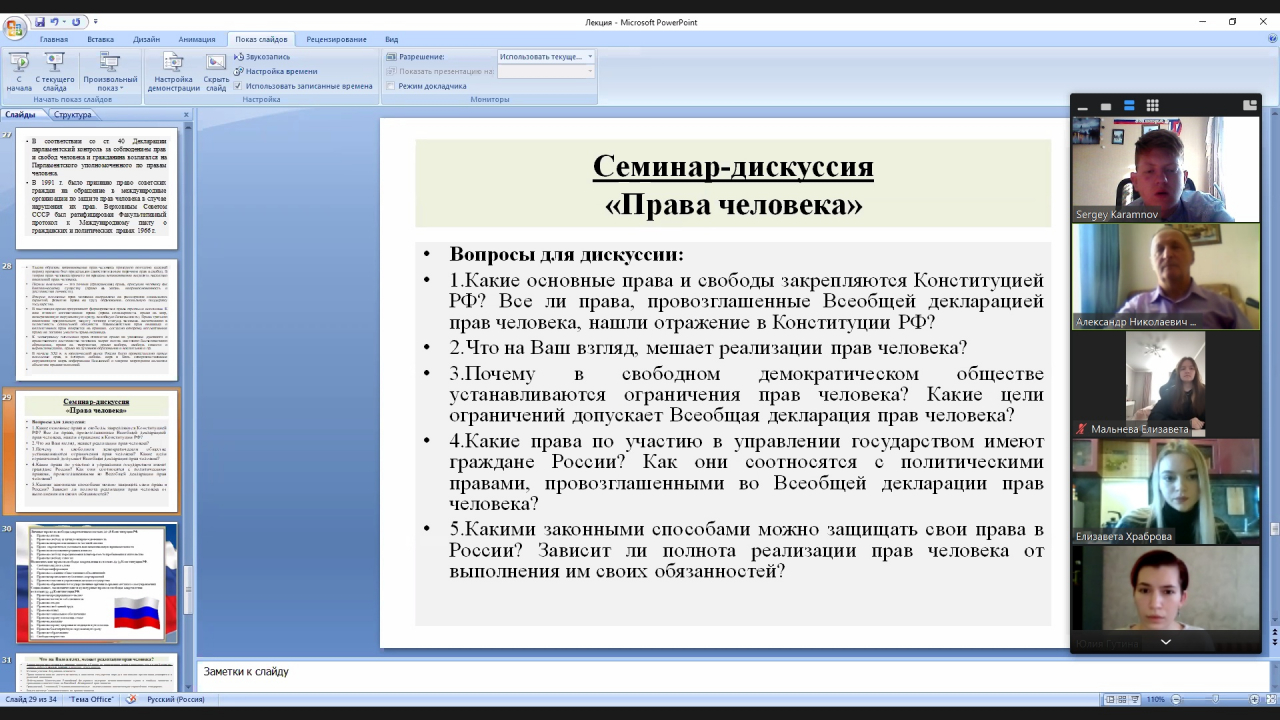The image size is (1280, 720).
Task: Select slide 27 thumbnail
Action: coord(96,188)
